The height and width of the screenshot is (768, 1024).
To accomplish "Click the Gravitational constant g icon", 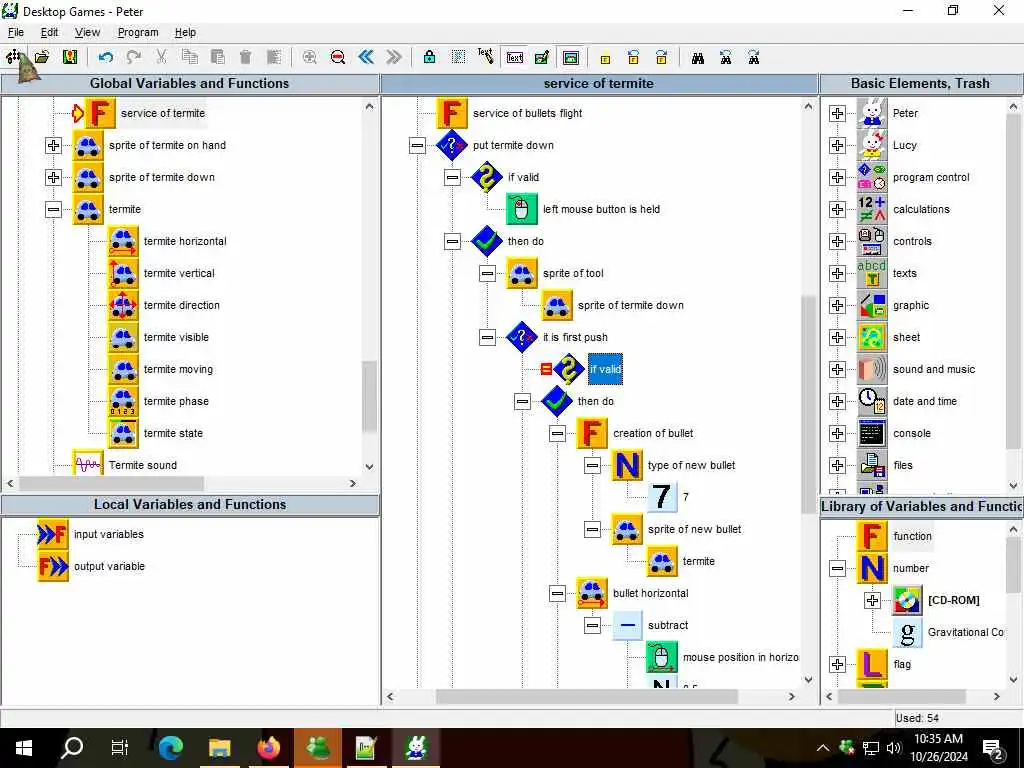I will click(907, 632).
